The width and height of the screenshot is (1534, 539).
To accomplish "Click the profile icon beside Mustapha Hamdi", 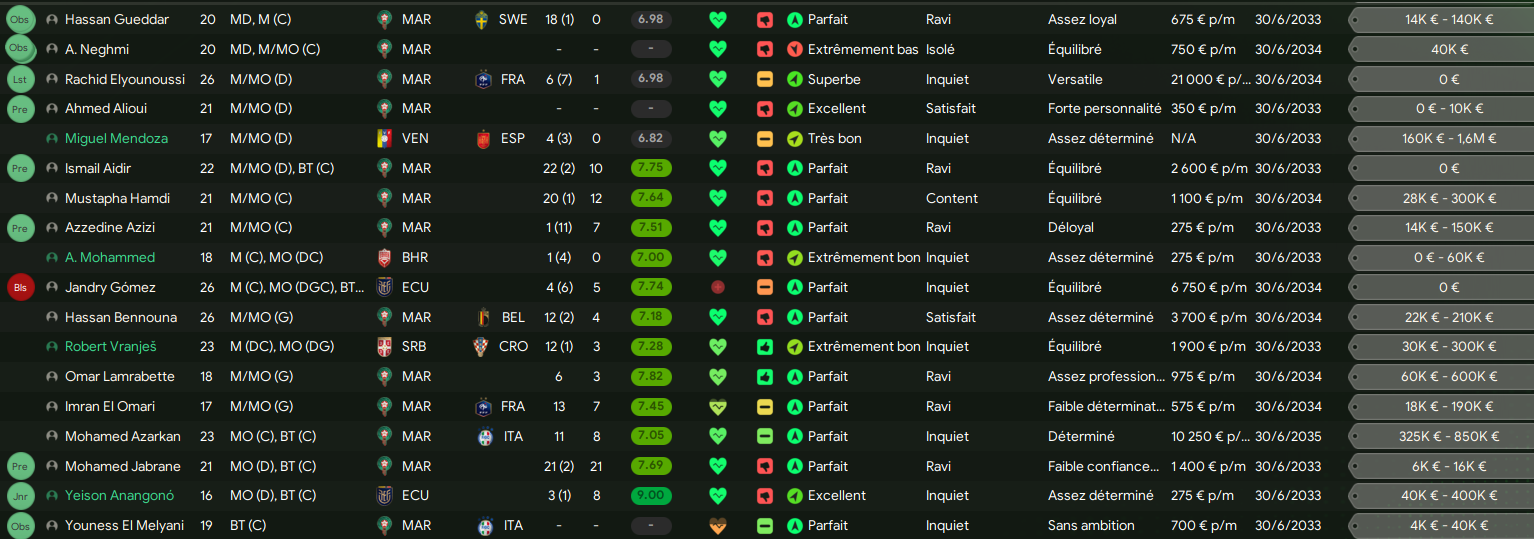I will (52, 199).
